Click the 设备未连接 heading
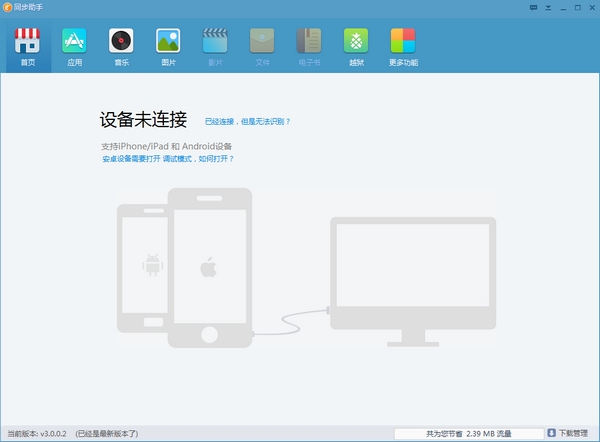 click(x=143, y=119)
